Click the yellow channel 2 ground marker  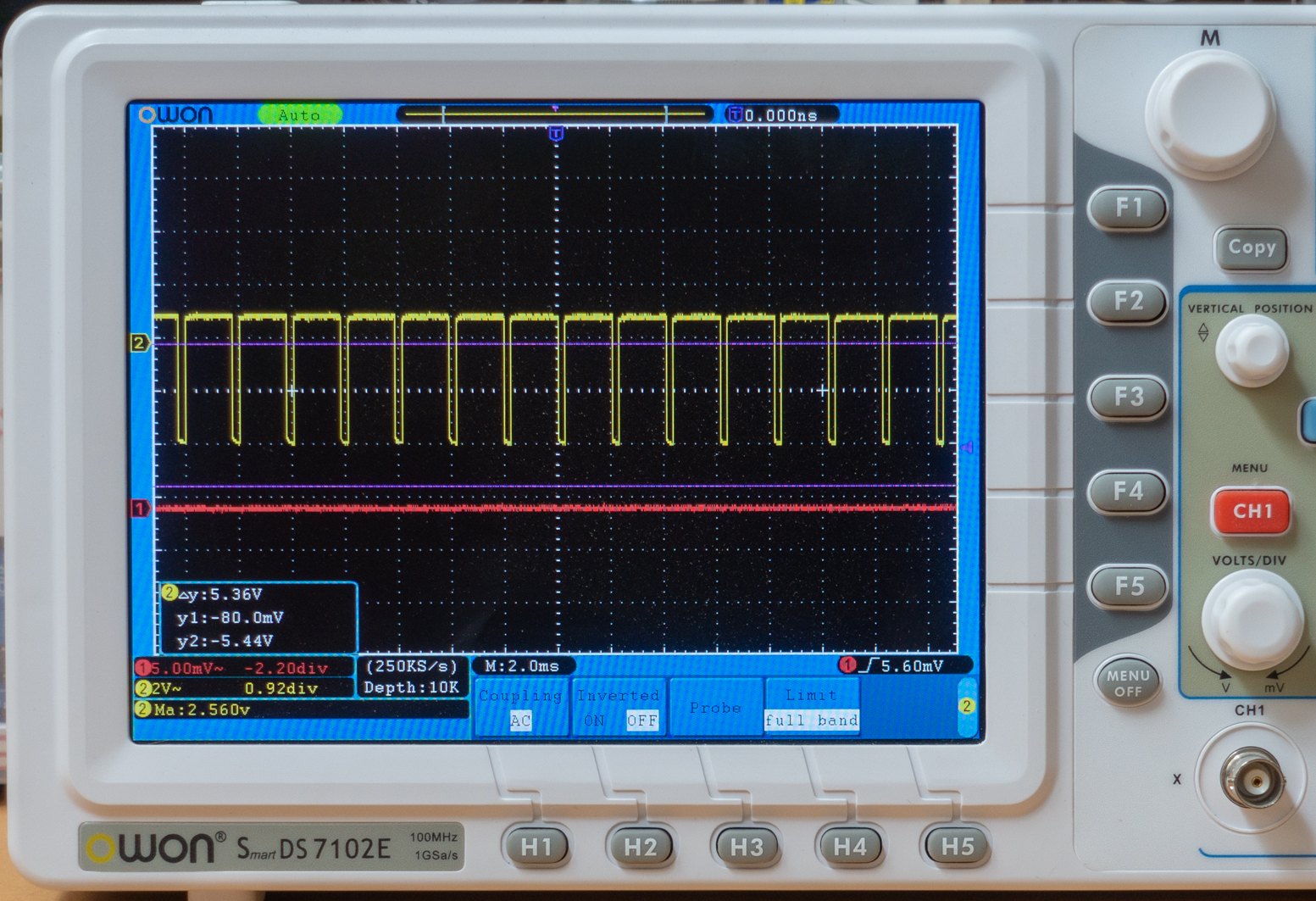[x=139, y=343]
